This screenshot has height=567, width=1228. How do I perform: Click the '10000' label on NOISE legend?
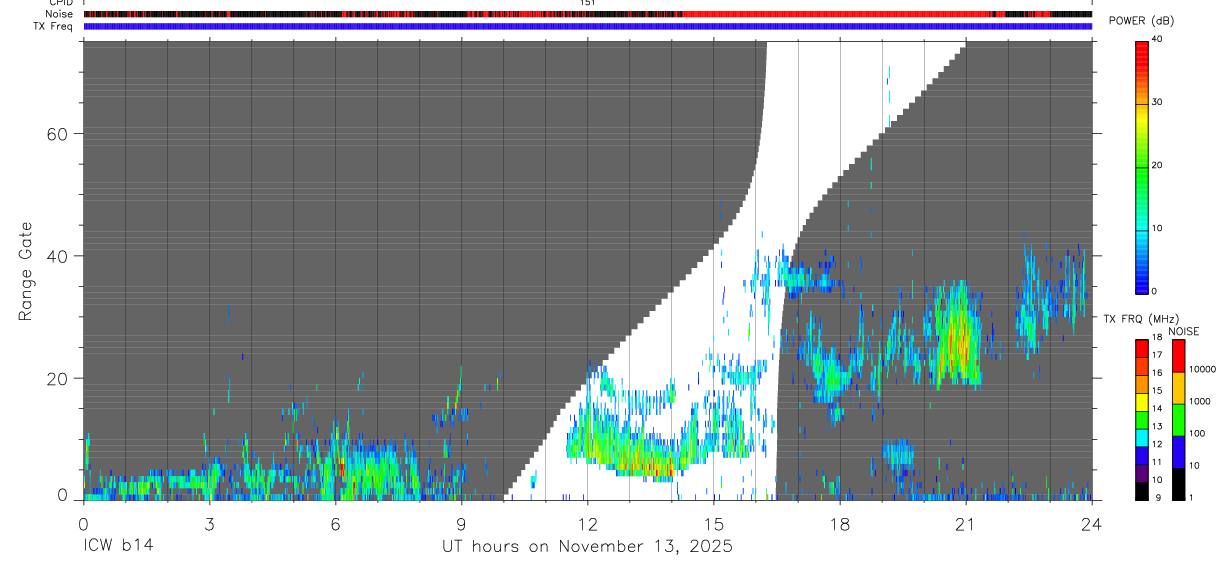(1203, 369)
